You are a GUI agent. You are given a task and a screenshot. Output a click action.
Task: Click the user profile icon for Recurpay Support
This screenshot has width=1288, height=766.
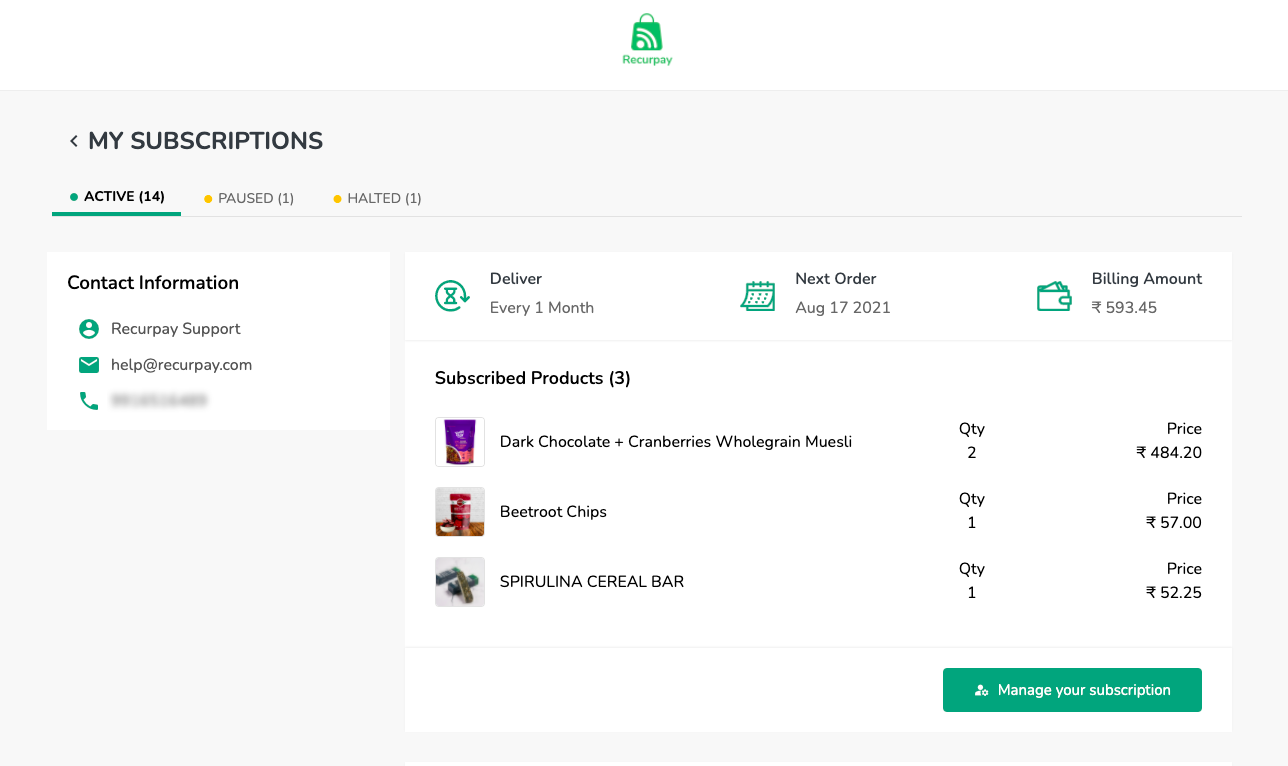[88, 328]
